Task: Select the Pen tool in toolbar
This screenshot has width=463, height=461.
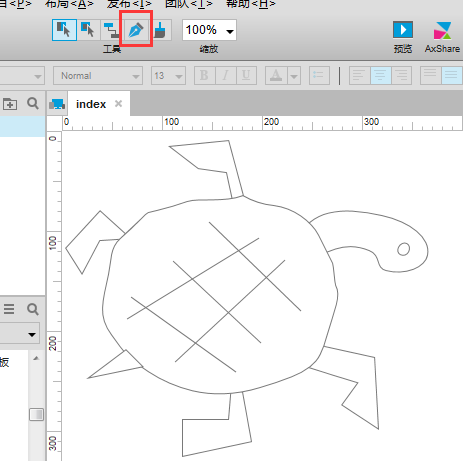Action: [x=136, y=30]
